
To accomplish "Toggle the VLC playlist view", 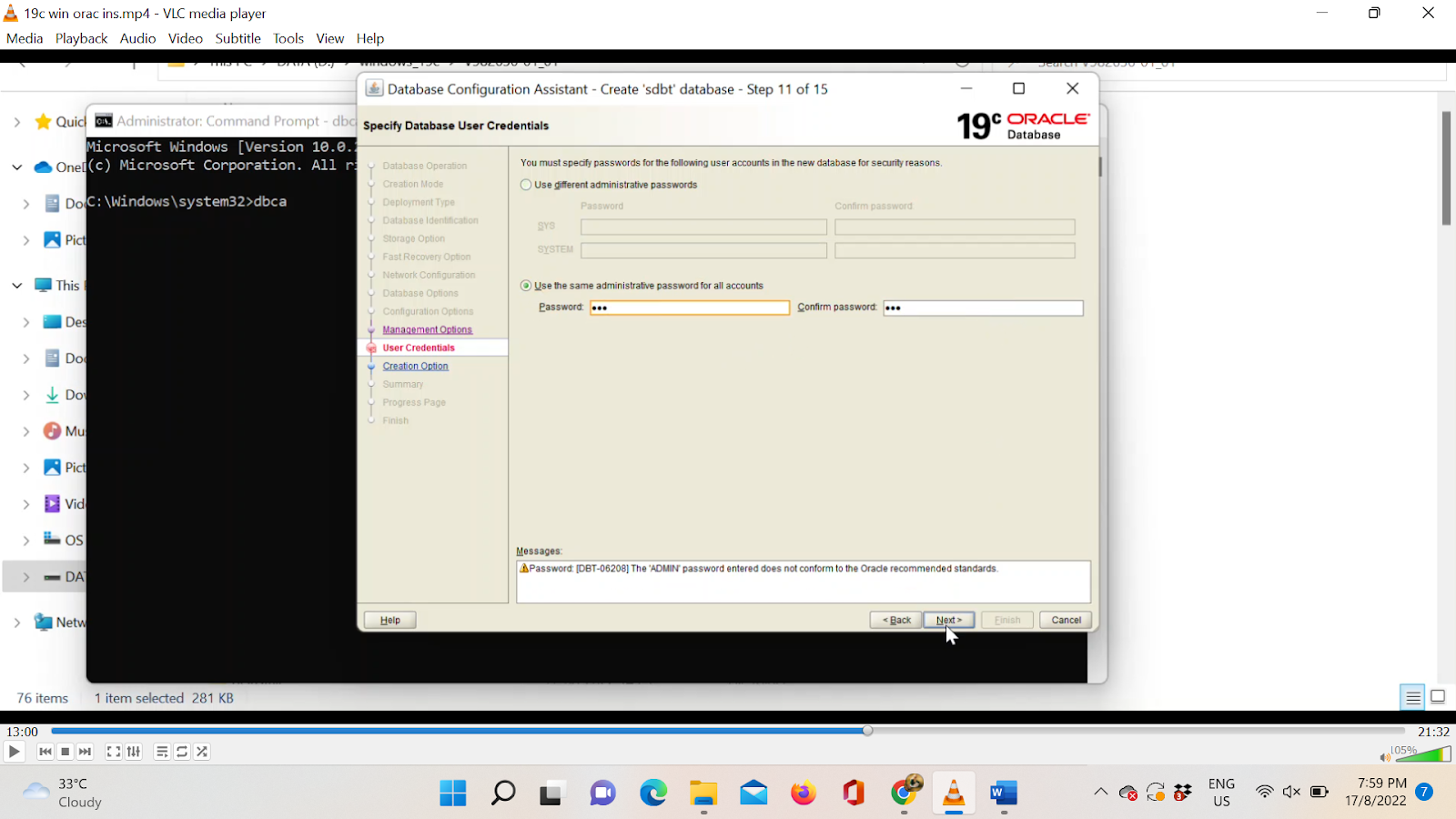I will pos(162,752).
